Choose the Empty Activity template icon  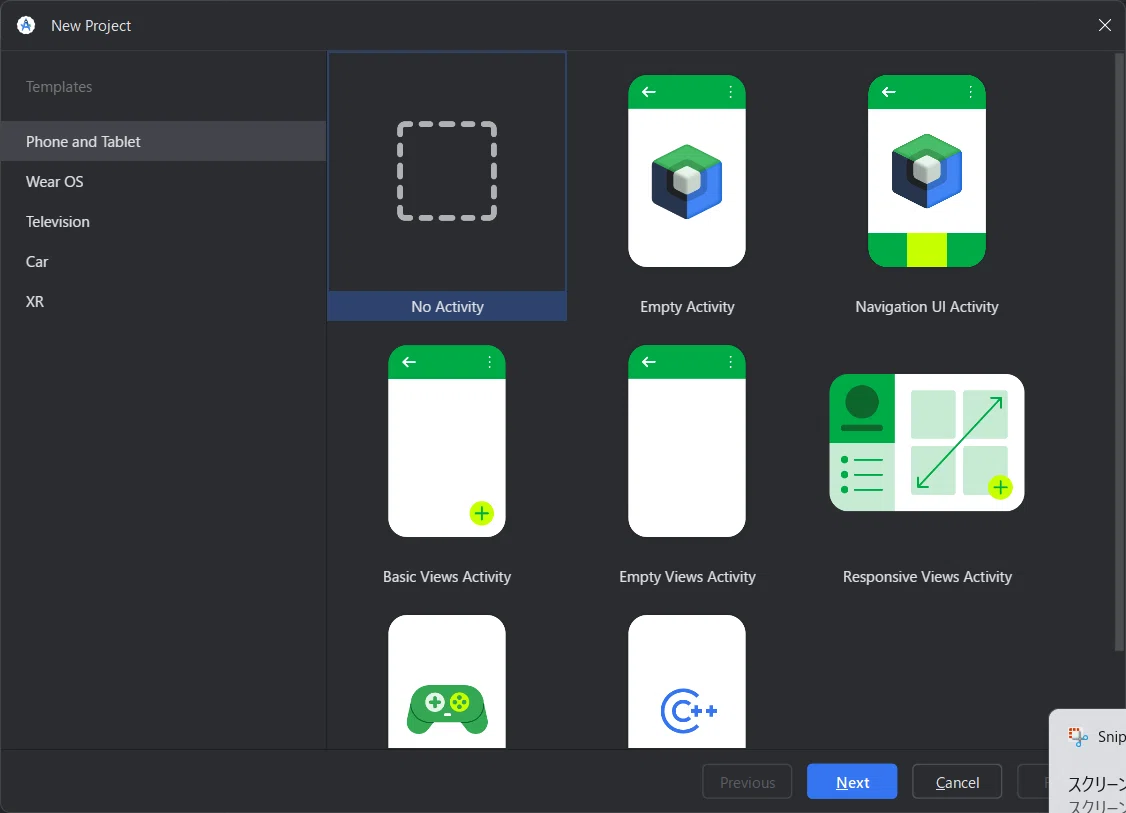(687, 171)
